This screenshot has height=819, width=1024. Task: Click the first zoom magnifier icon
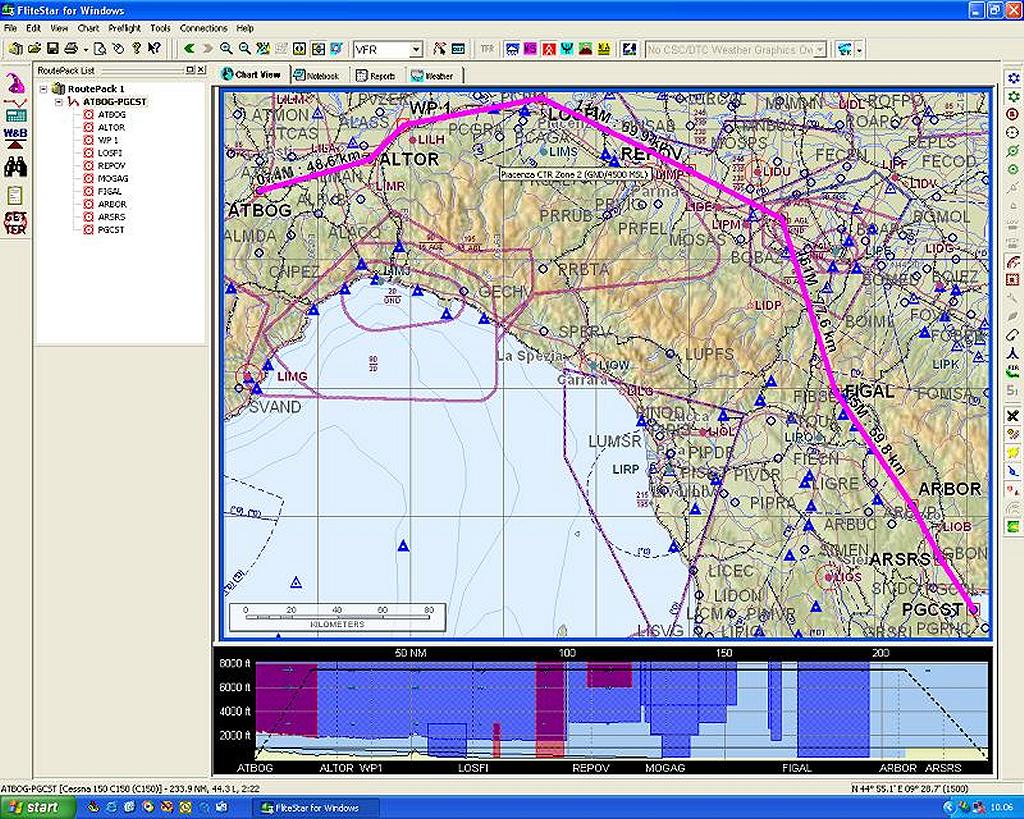click(226, 49)
